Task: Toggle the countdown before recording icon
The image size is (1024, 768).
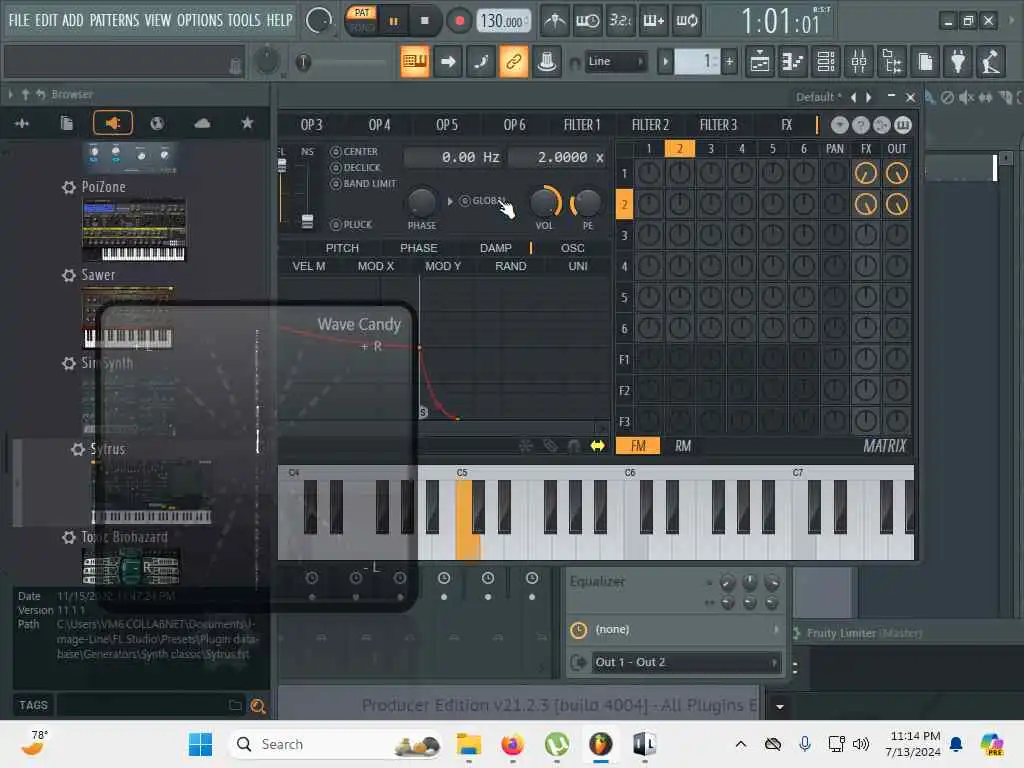Action: [620, 21]
